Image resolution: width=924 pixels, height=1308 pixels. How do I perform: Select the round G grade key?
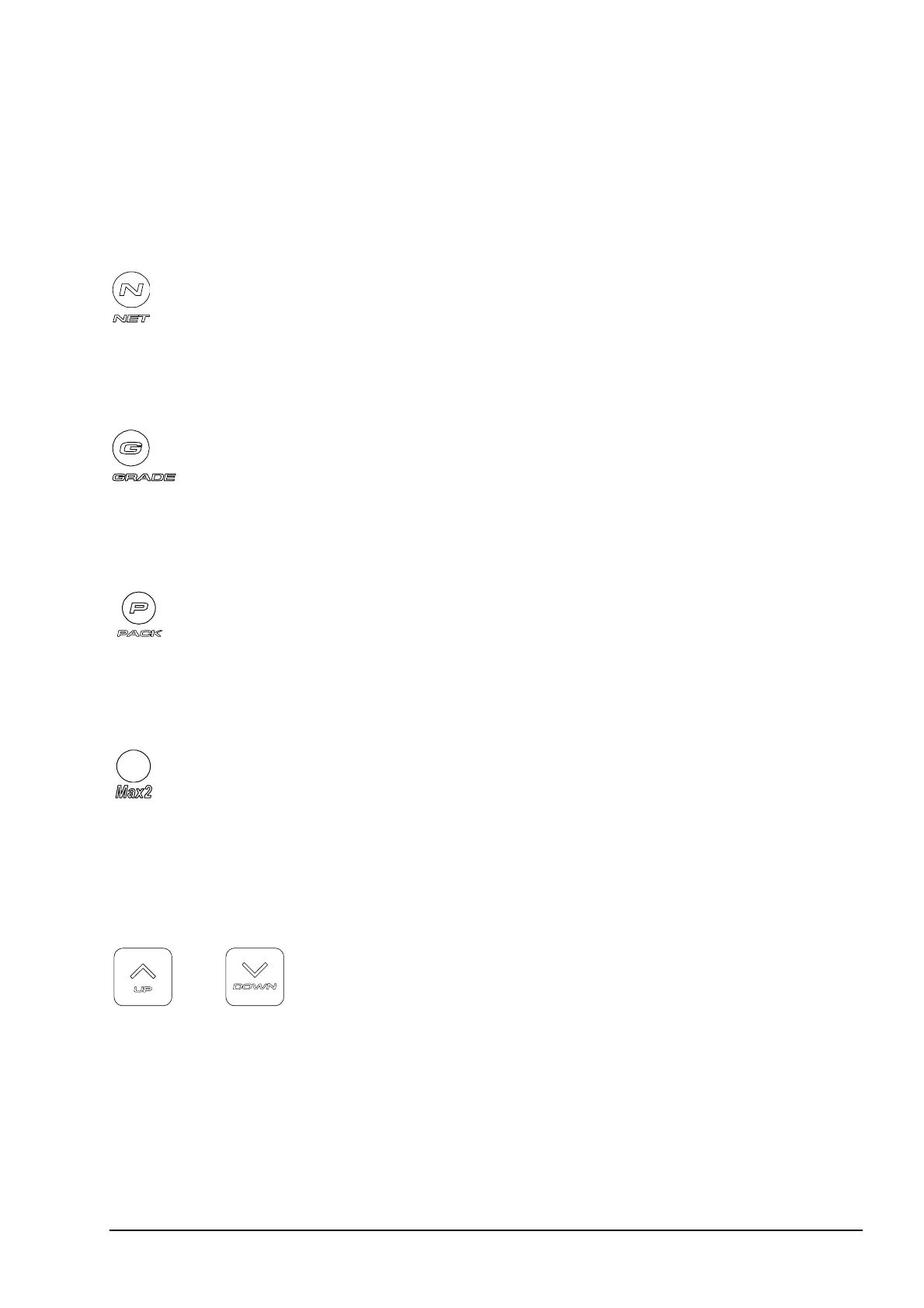point(131,448)
